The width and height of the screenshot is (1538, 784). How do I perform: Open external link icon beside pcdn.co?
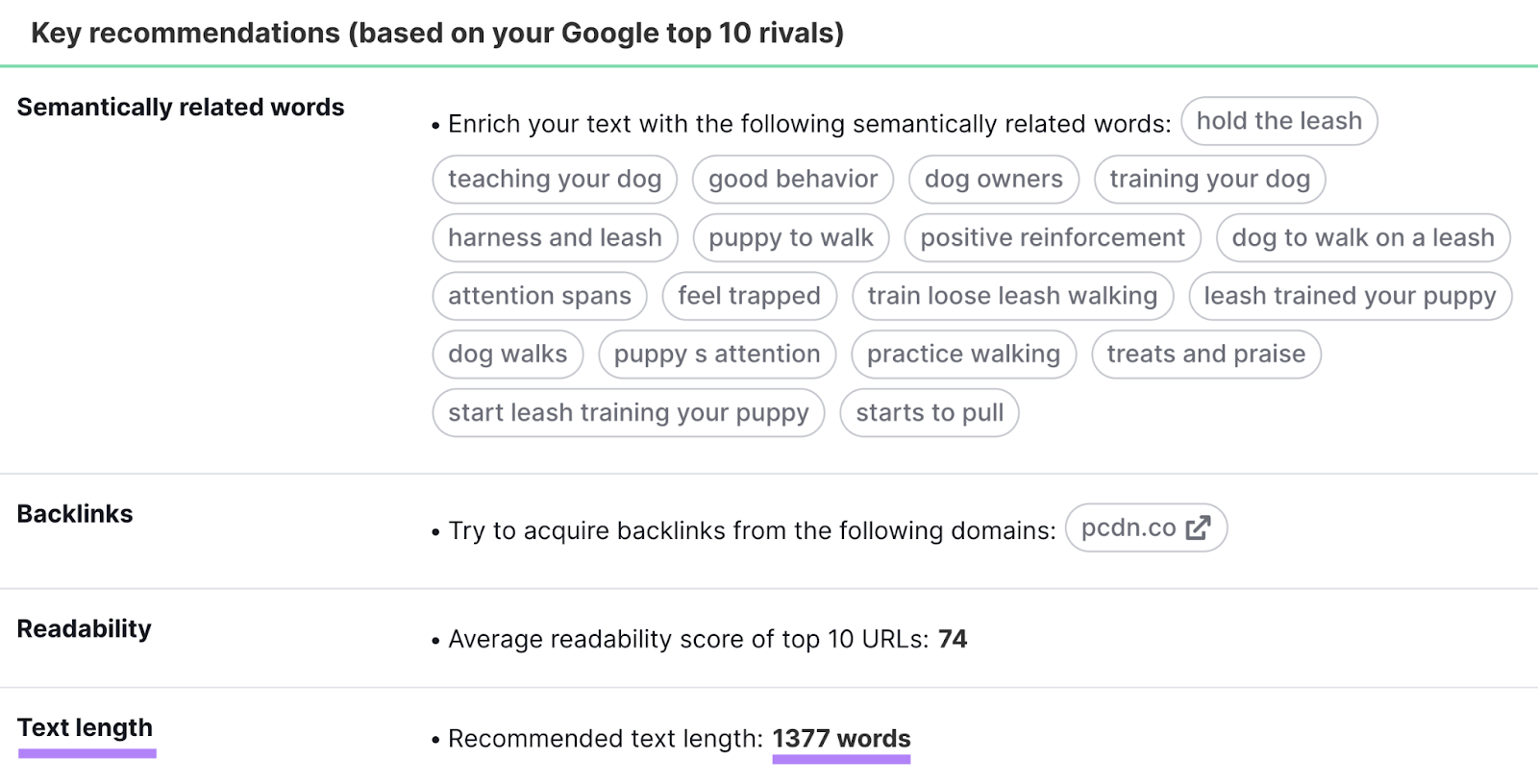coord(1198,528)
